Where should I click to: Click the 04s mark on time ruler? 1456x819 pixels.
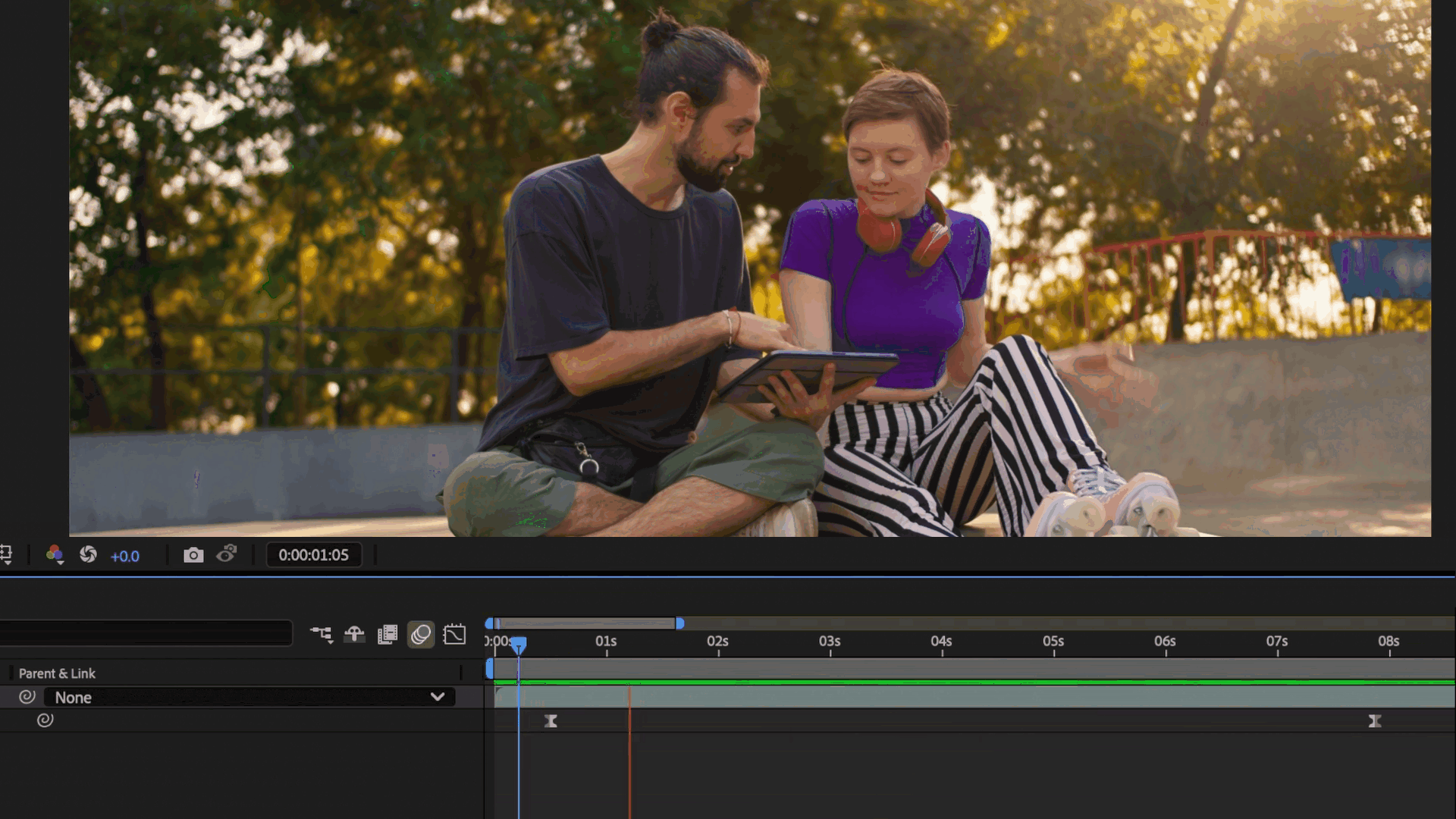[x=941, y=643]
